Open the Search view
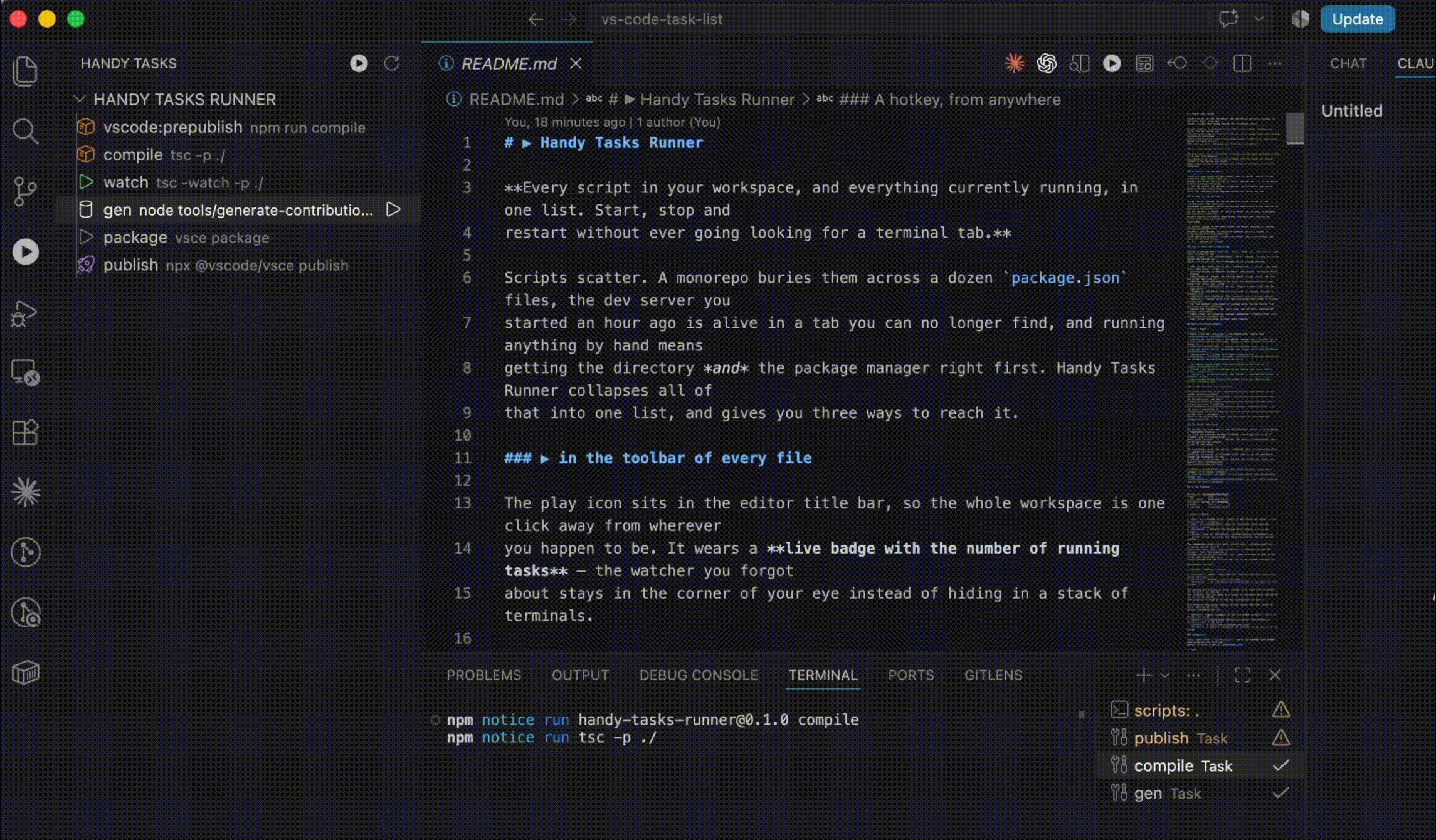The image size is (1436, 840). tap(25, 131)
